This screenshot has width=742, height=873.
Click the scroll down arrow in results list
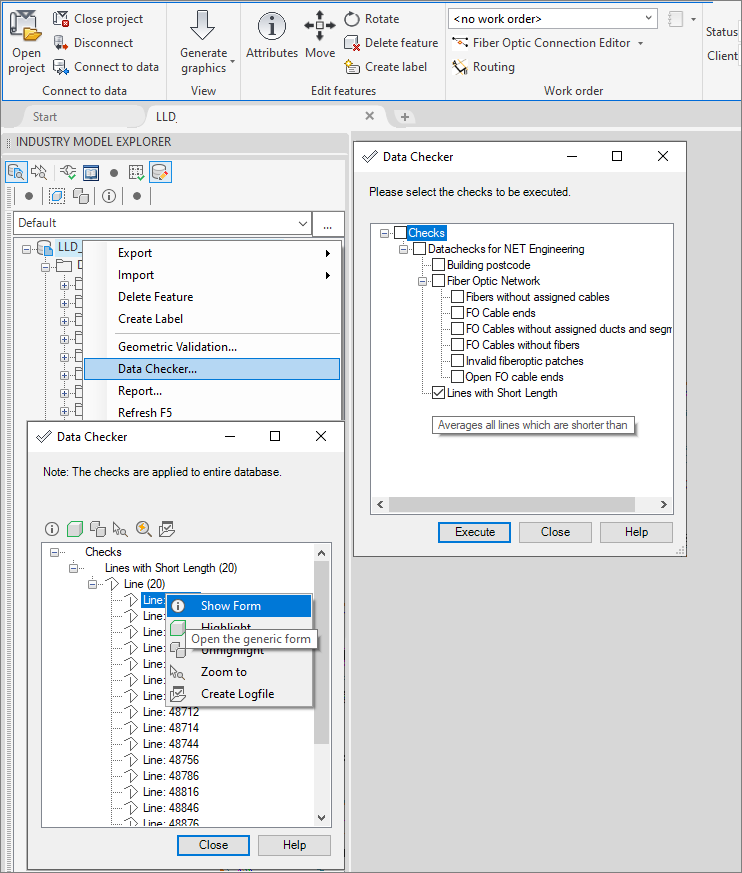tap(321, 817)
